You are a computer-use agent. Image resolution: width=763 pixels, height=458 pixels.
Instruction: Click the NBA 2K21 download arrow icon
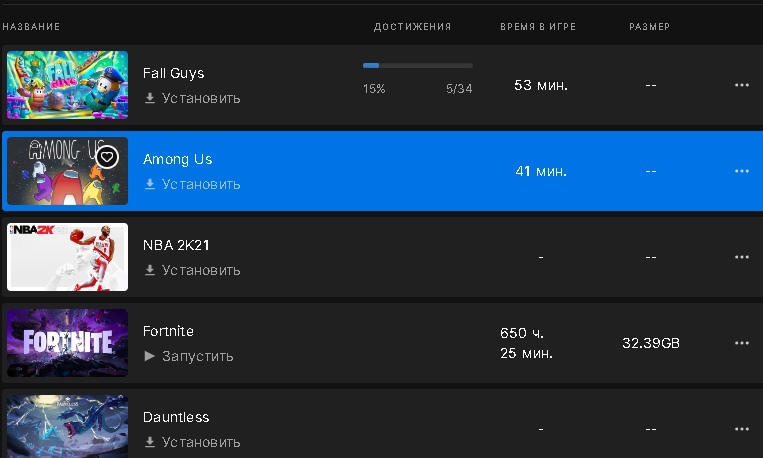tap(150, 270)
